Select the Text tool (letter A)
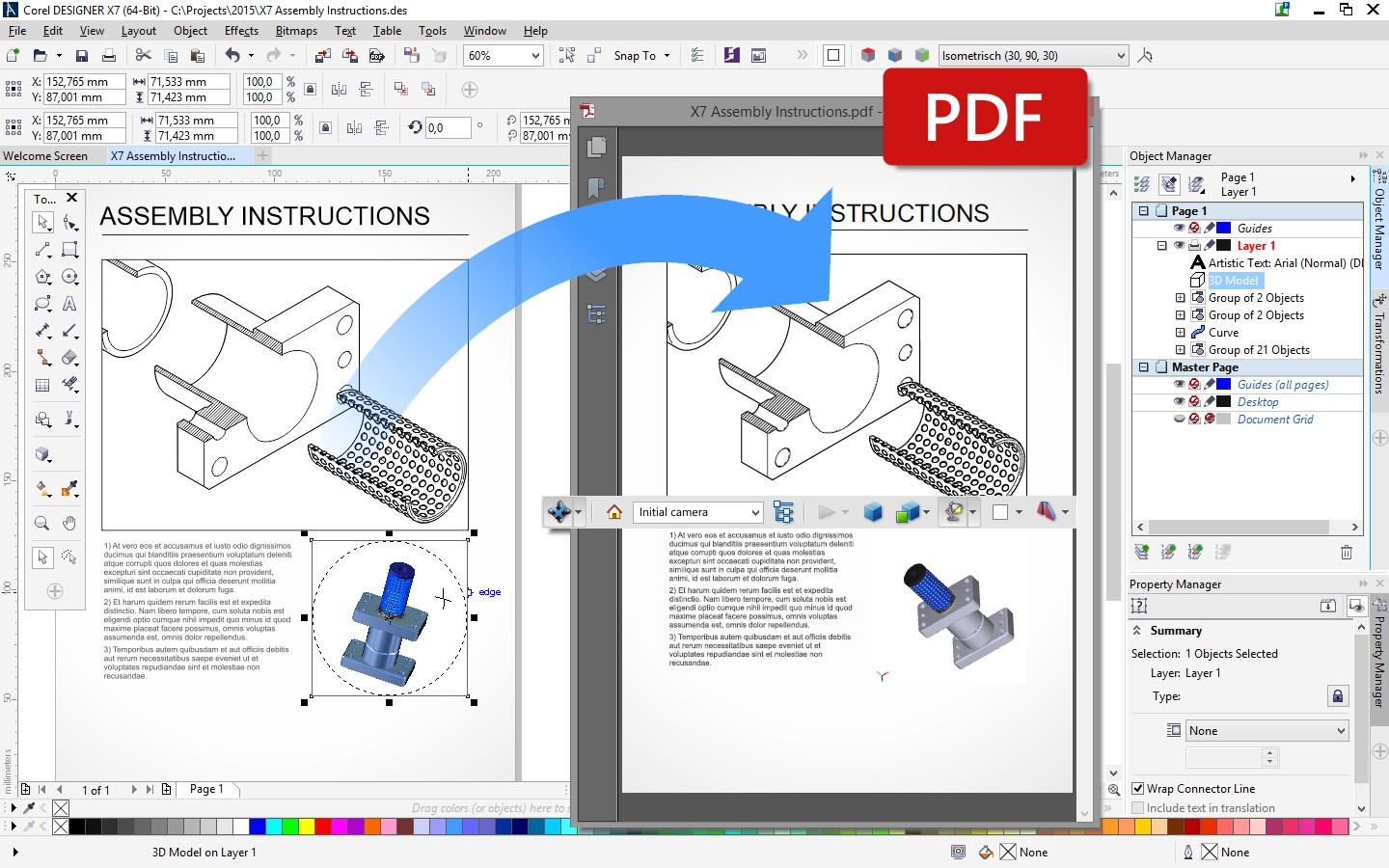Image resolution: width=1389 pixels, height=868 pixels. [x=69, y=304]
